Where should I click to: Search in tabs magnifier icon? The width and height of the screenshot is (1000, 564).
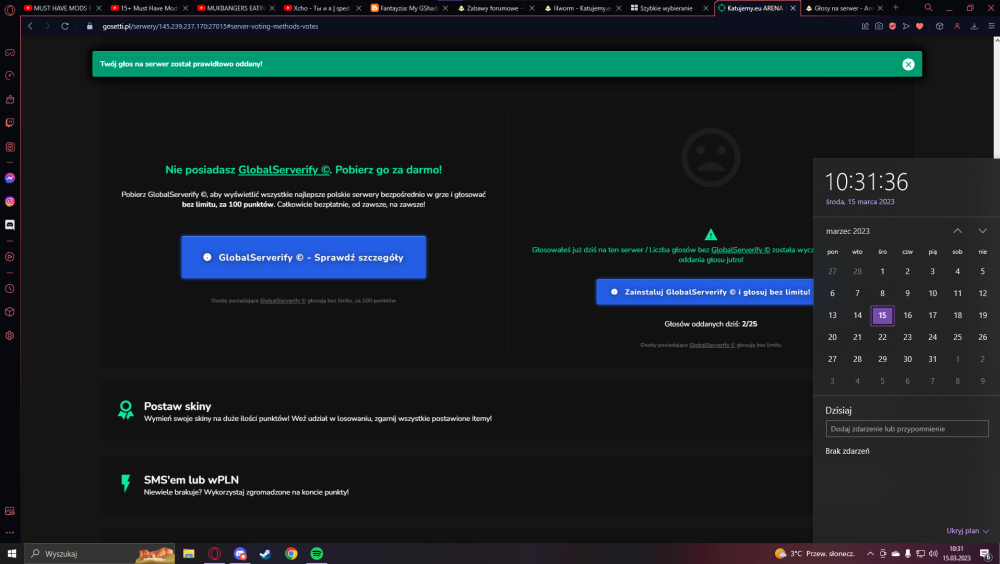click(928, 8)
